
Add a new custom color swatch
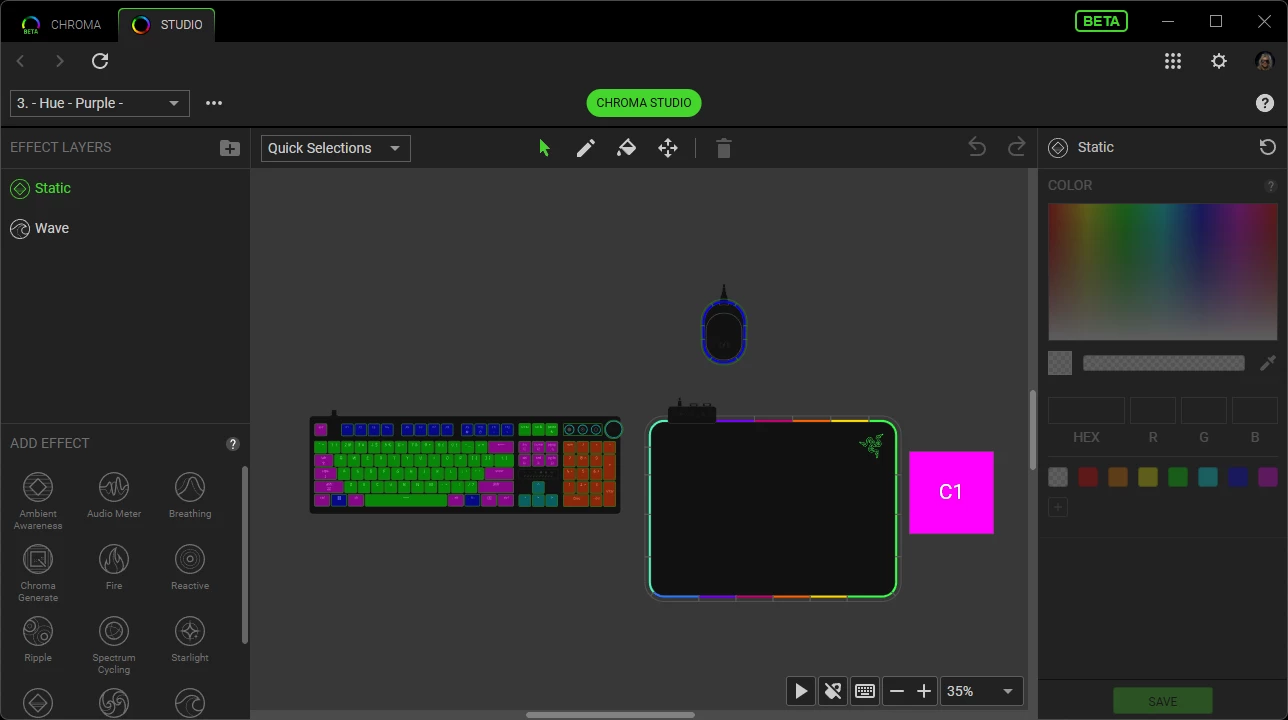[x=1058, y=508]
